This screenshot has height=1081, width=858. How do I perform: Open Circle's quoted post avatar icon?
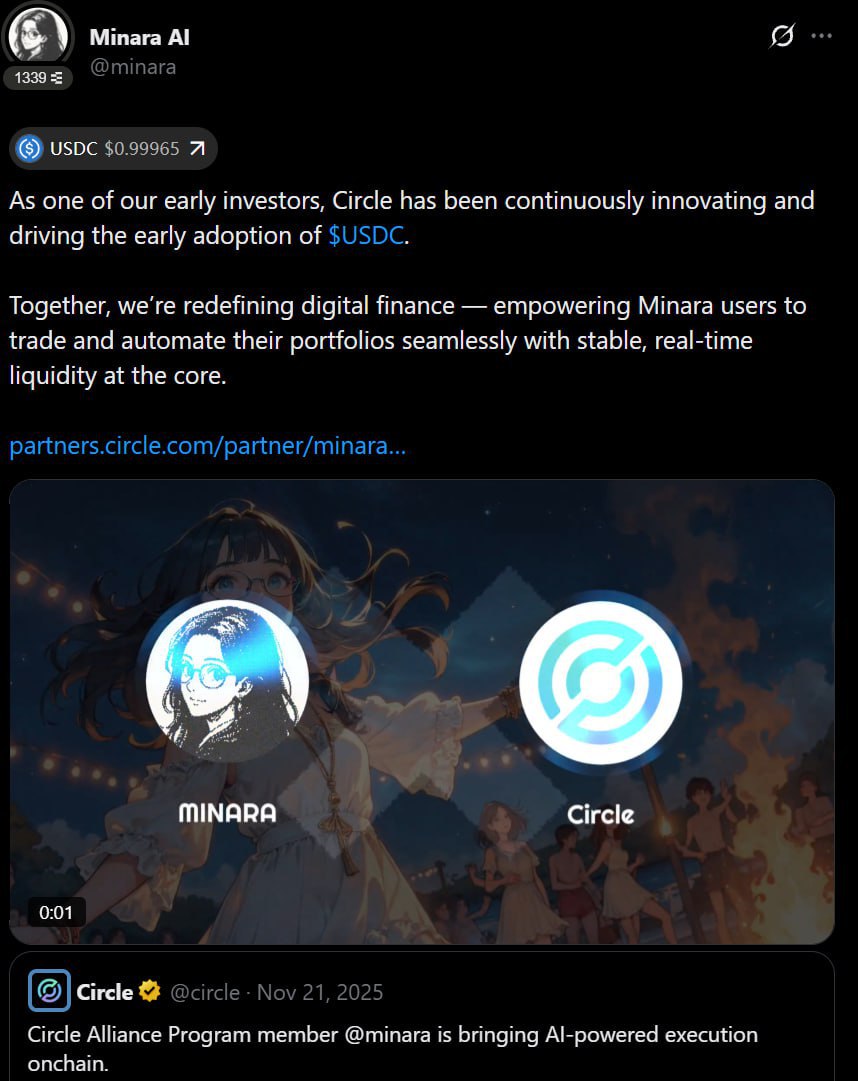[x=49, y=991]
